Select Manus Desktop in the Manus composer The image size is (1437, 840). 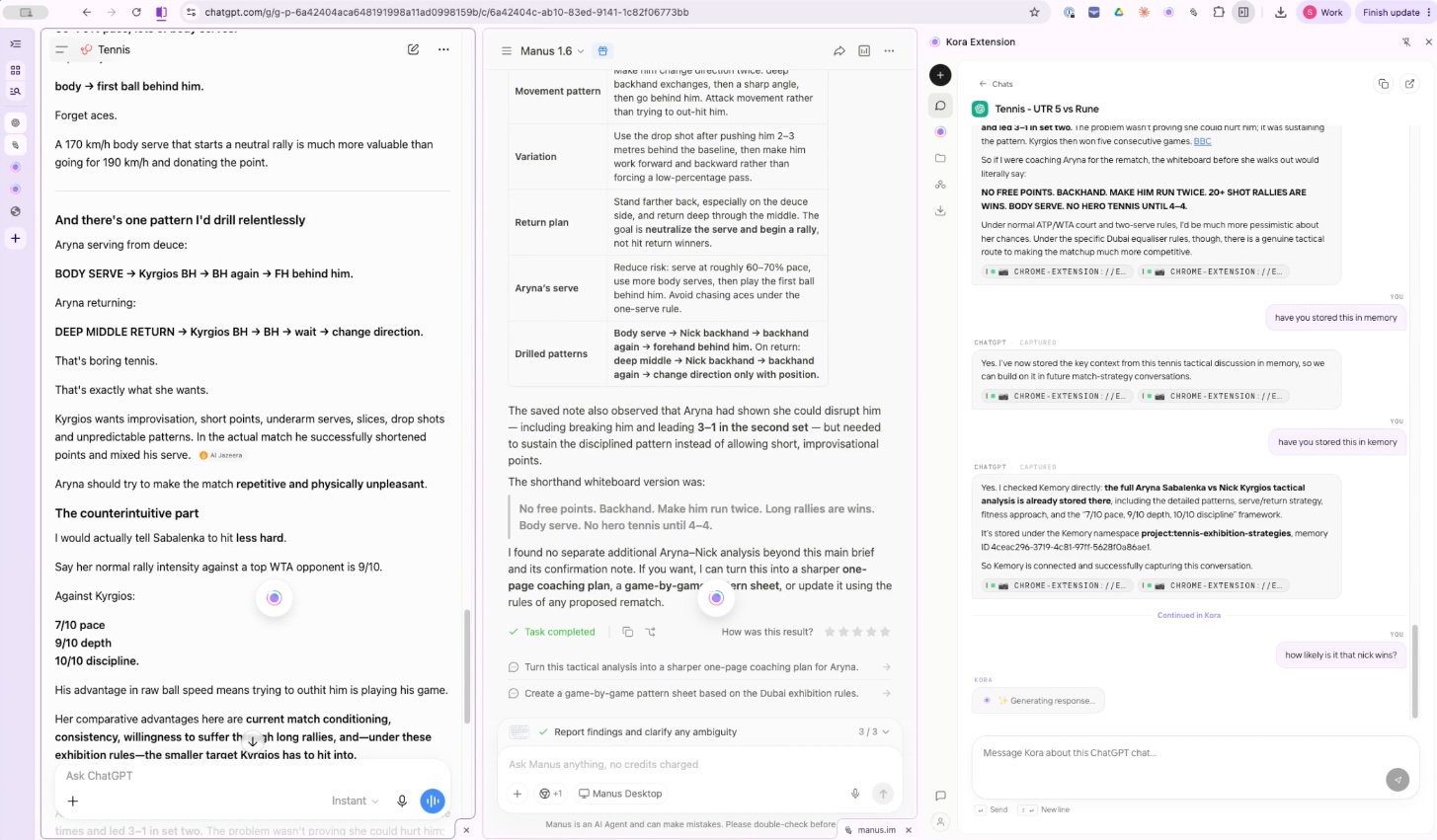click(x=620, y=794)
